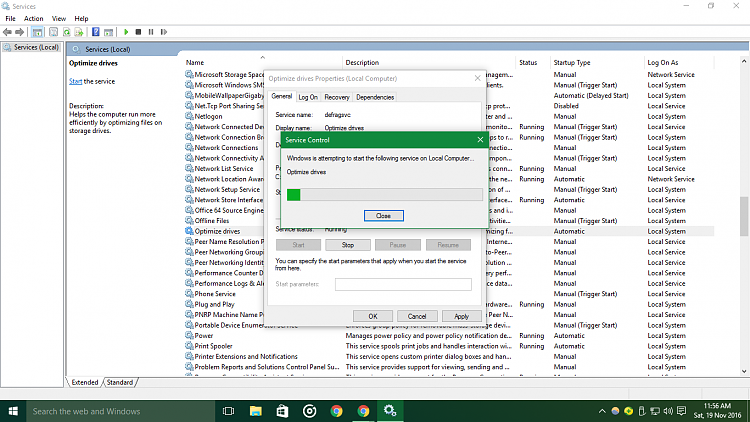The width and height of the screenshot is (750, 422).
Task: Close Service Control dialog with X
Action: 480,140
